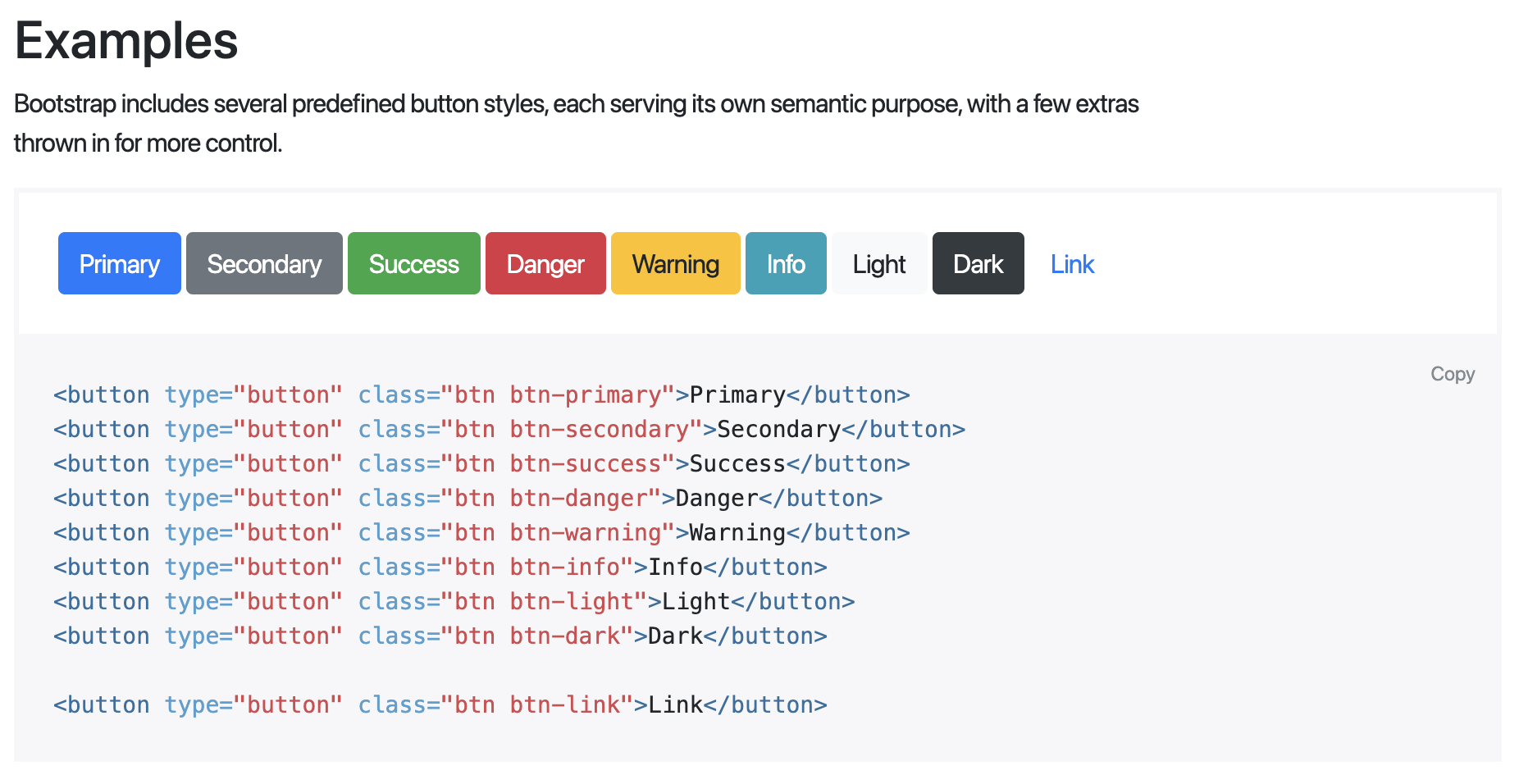The height and width of the screenshot is (784, 1519).
Task: Click the btn-success code line
Action: pyautogui.click(x=481, y=464)
